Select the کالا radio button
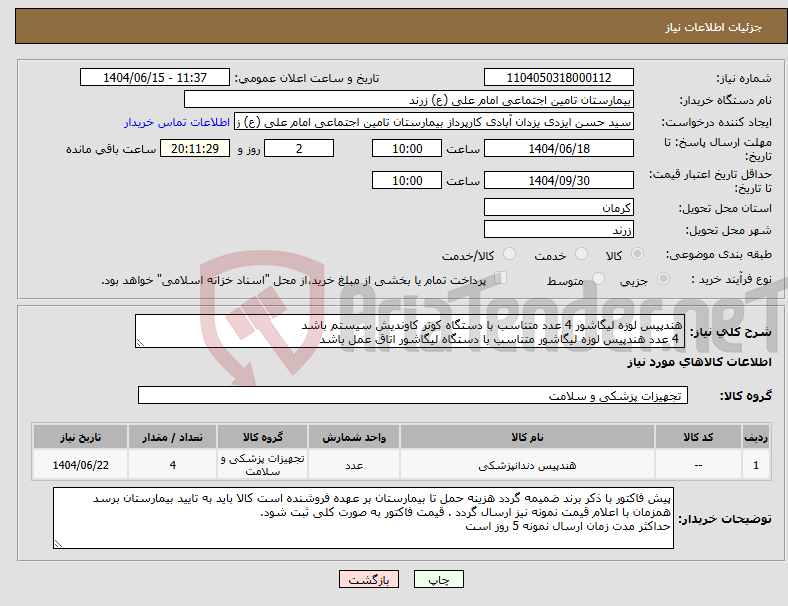The height and width of the screenshot is (606, 788). coord(637,254)
